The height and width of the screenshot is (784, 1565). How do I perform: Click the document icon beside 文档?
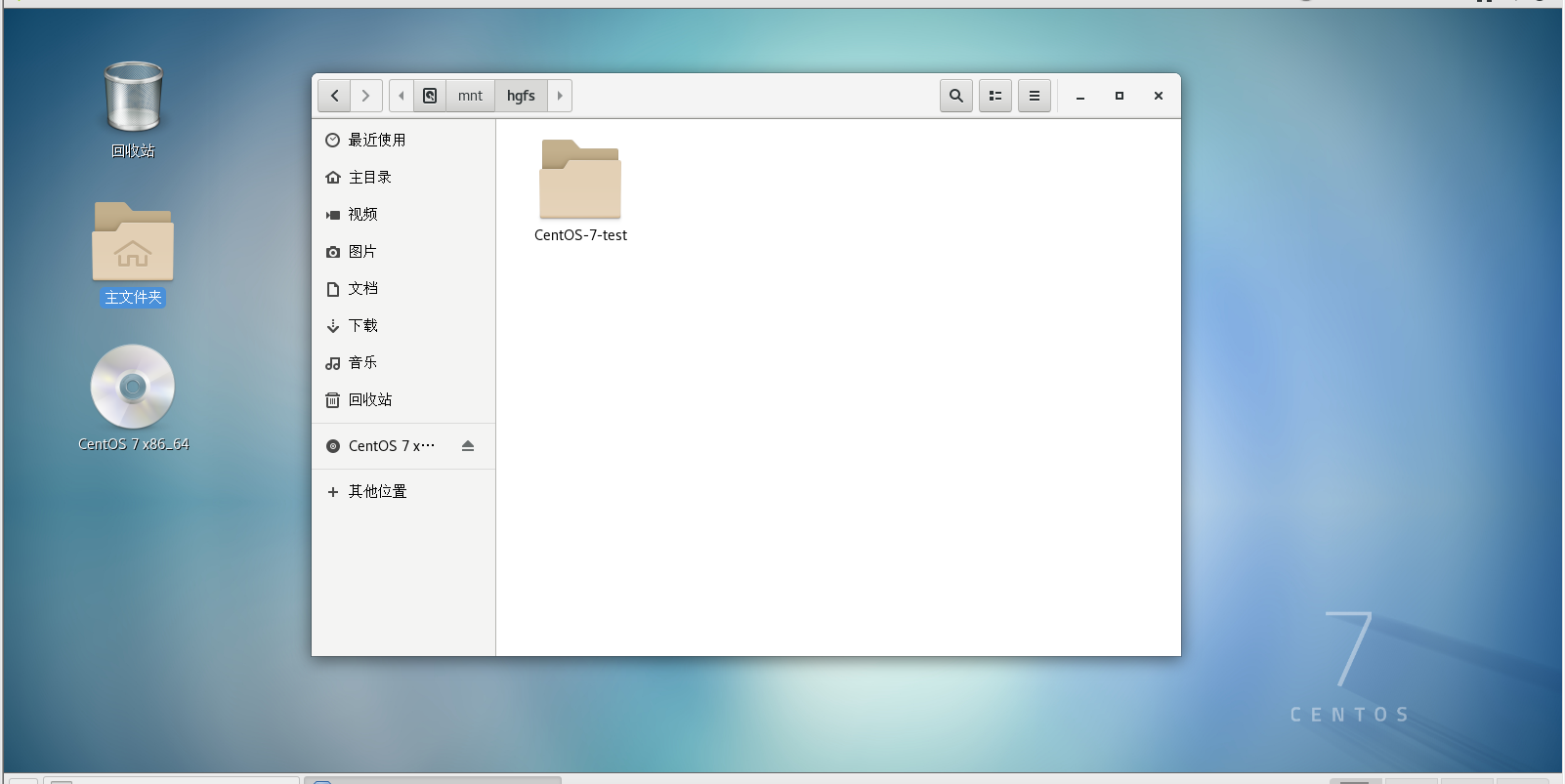point(333,289)
